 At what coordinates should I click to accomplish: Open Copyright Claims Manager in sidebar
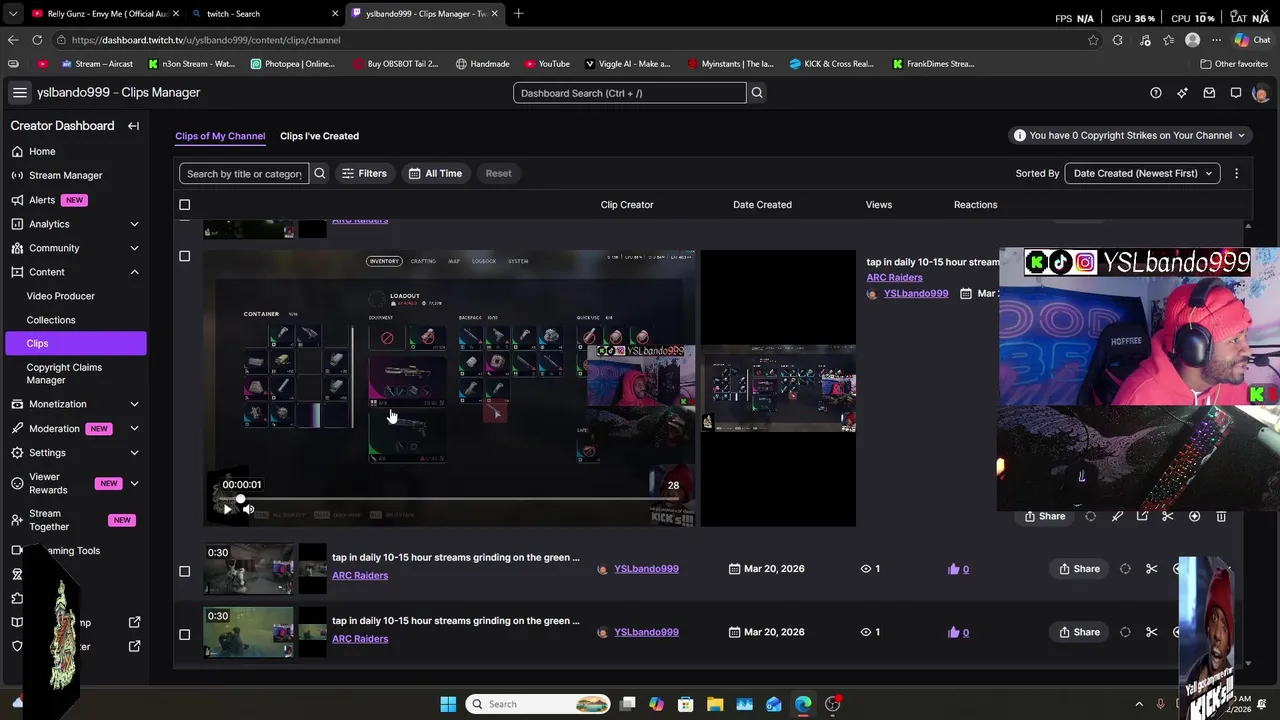64,374
